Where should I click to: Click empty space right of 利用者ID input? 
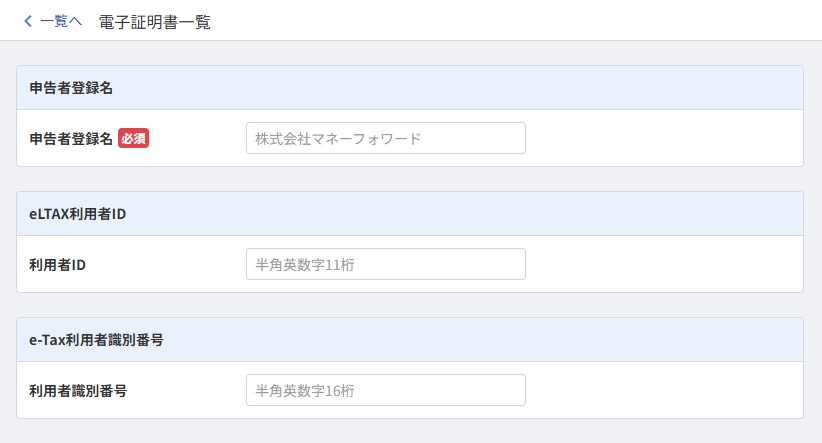click(x=660, y=264)
